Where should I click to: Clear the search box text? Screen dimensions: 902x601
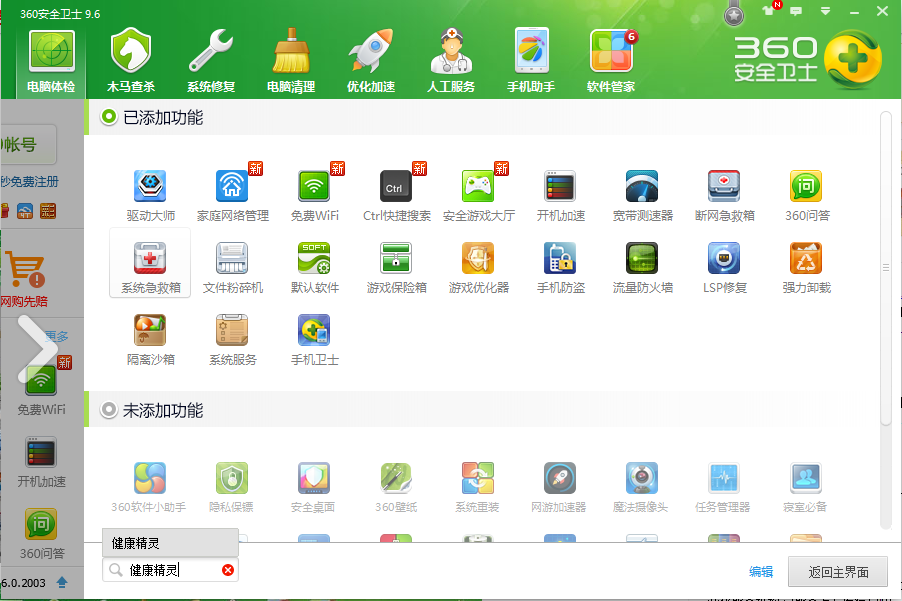click(228, 570)
